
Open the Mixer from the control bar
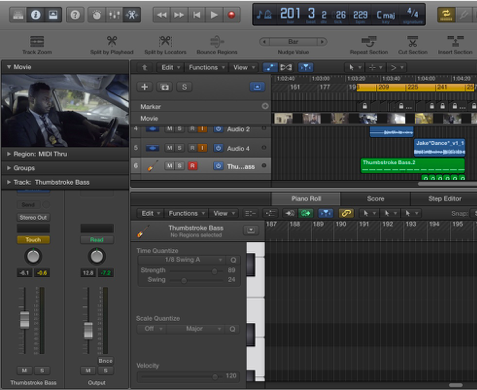(x=114, y=15)
